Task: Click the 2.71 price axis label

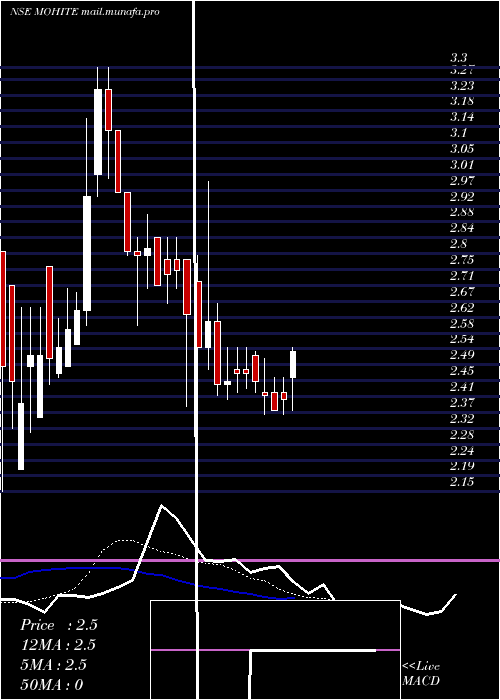Action: pyautogui.click(x=462, y=276)
